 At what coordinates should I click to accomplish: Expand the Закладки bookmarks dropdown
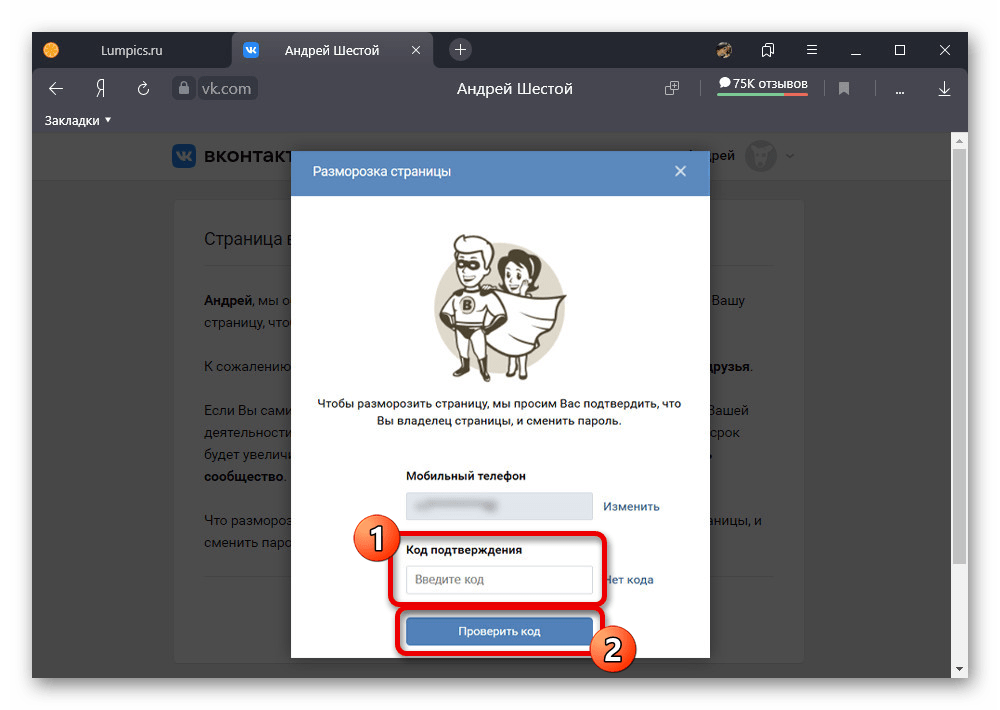(x=77, y=121)
